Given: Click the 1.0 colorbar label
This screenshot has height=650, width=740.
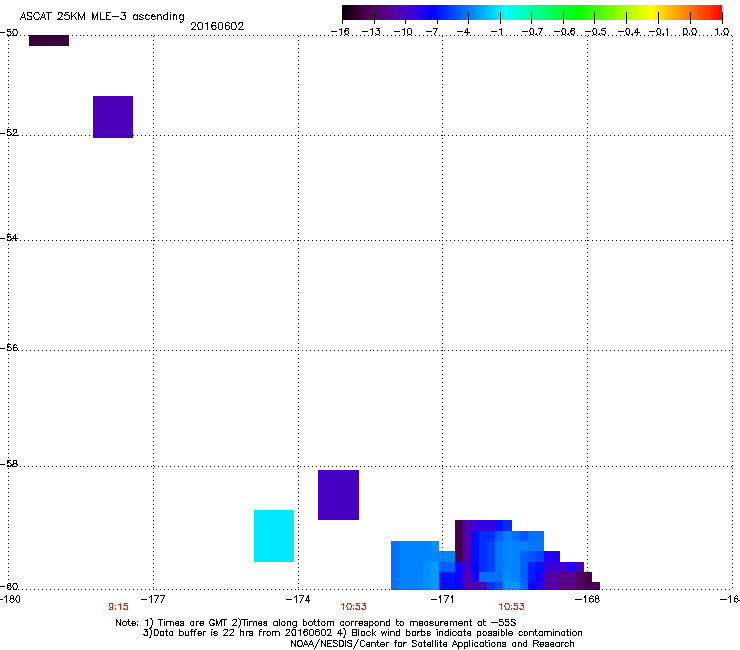Looking at the screenshot, I should pyautogui.click(x=722, y=32).
